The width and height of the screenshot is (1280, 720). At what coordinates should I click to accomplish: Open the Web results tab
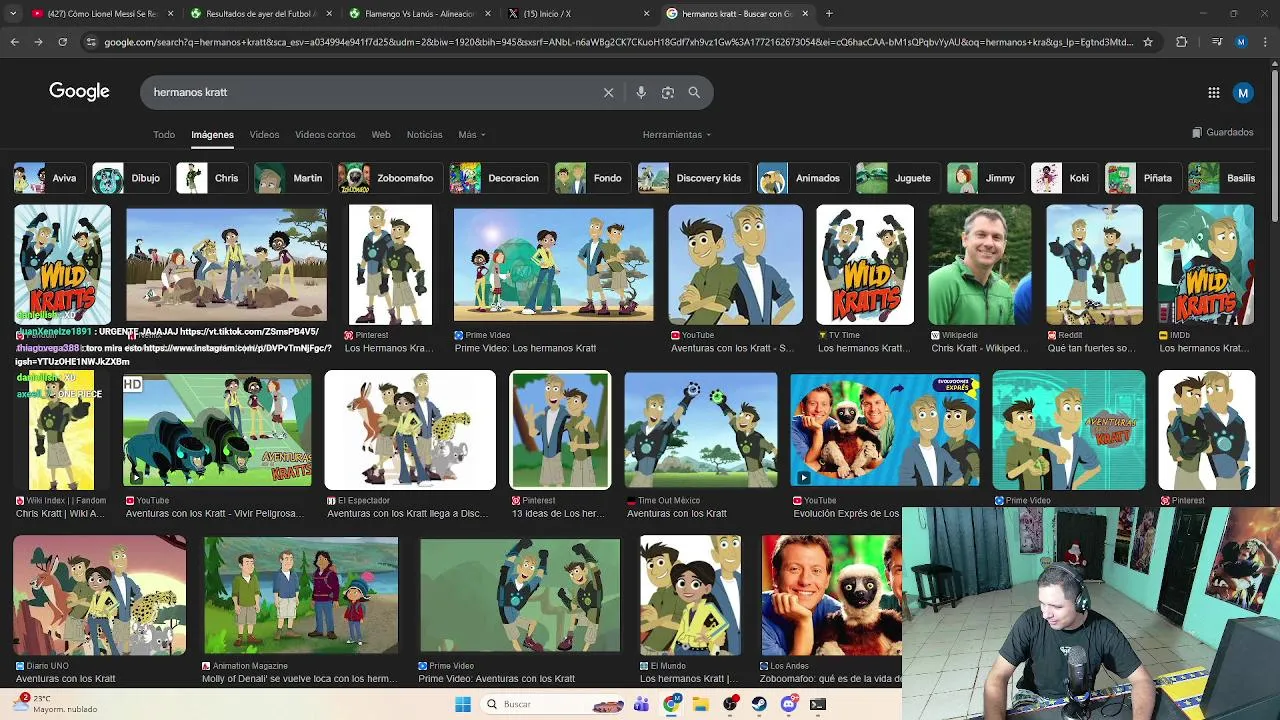click(x=381, y=134)
